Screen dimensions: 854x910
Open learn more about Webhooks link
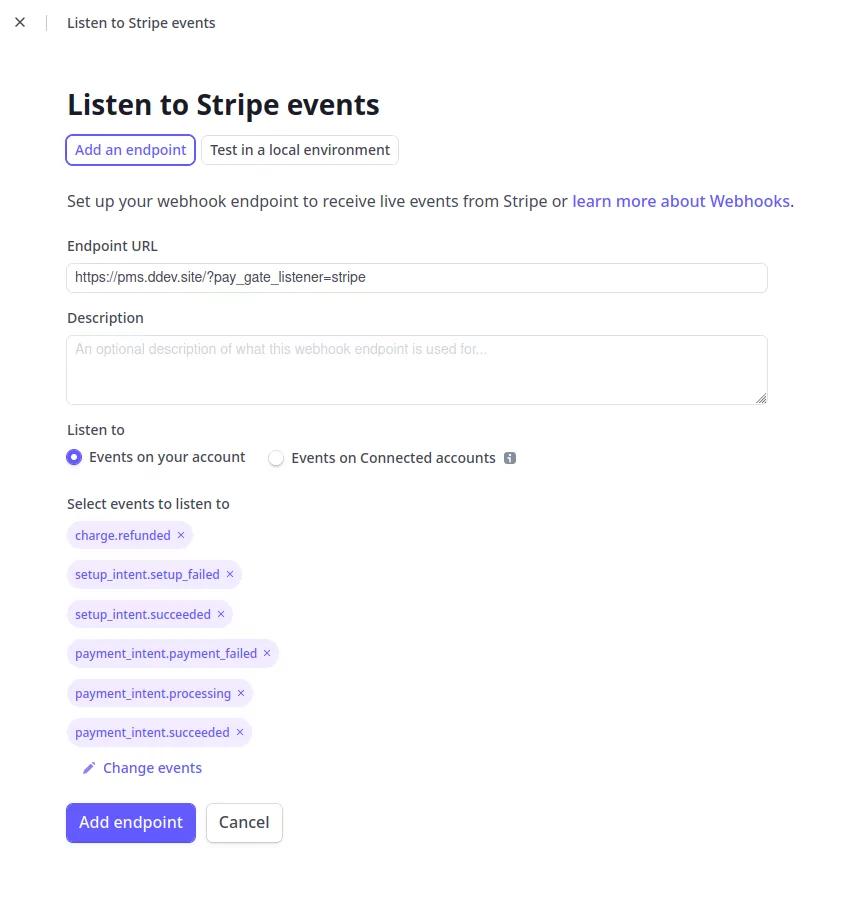681,201
